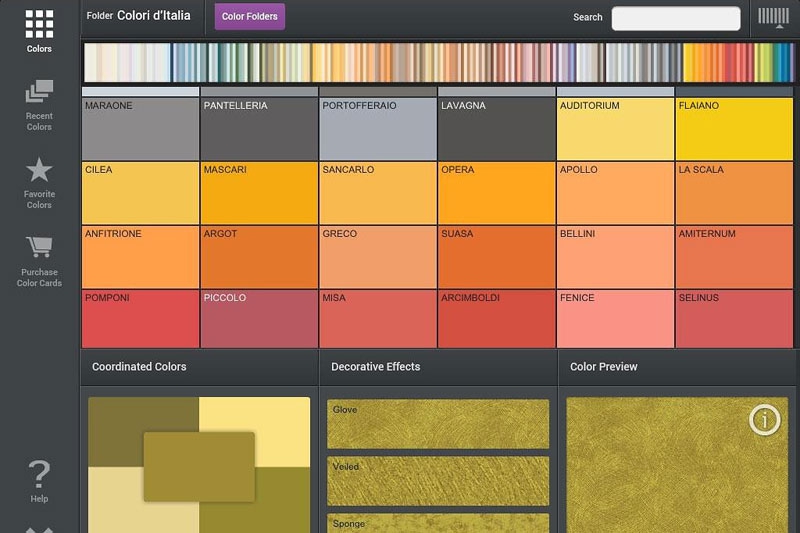Select the Glove decorative effect
This screenshot has width=800, height=533.
(x=438, y=424)
